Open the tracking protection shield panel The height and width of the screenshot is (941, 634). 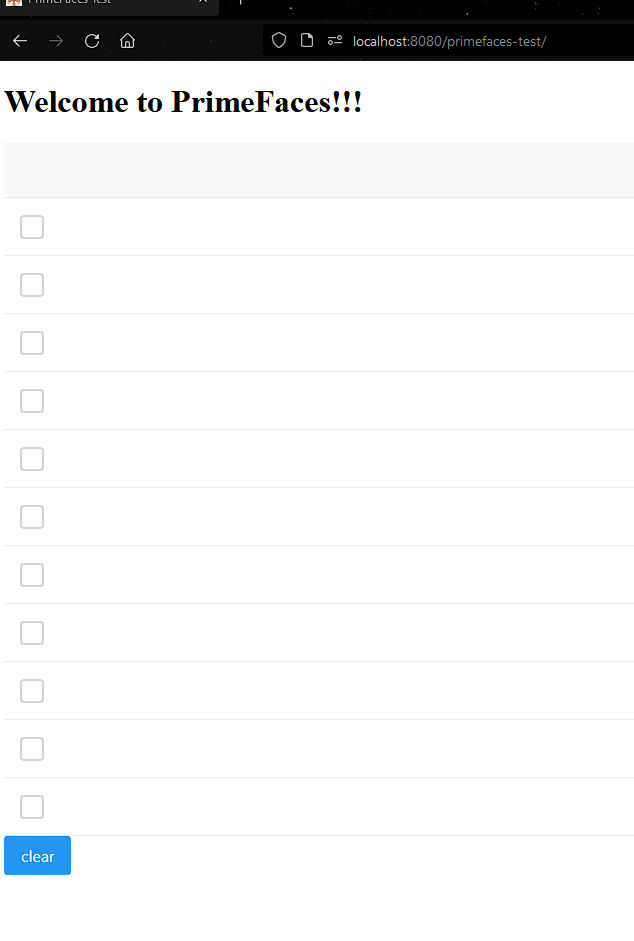pos(279,41)
